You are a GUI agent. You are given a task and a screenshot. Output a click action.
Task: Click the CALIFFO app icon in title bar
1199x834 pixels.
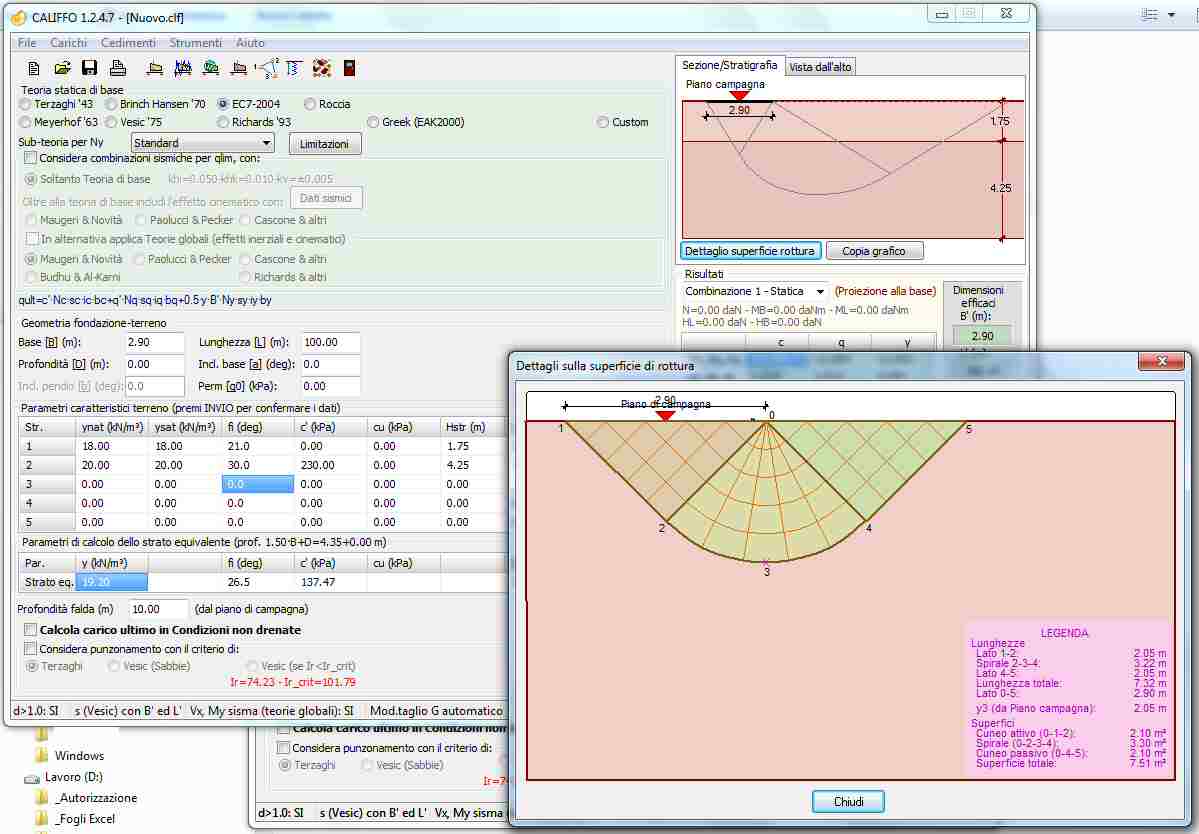[18, 17]
